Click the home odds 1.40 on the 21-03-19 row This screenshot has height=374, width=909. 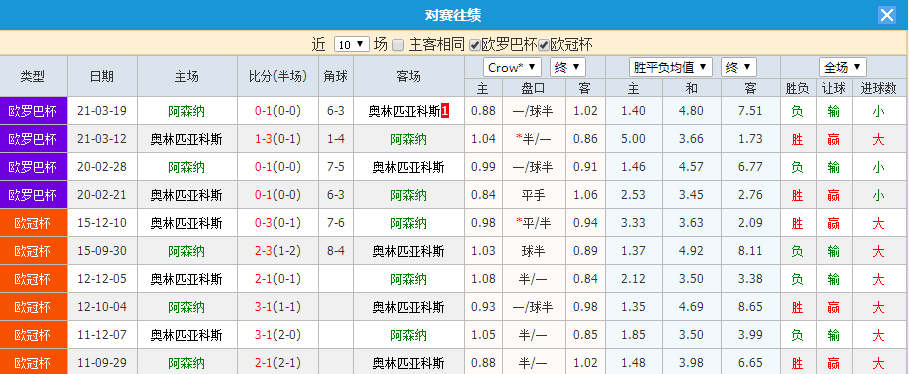click(633, 111)
